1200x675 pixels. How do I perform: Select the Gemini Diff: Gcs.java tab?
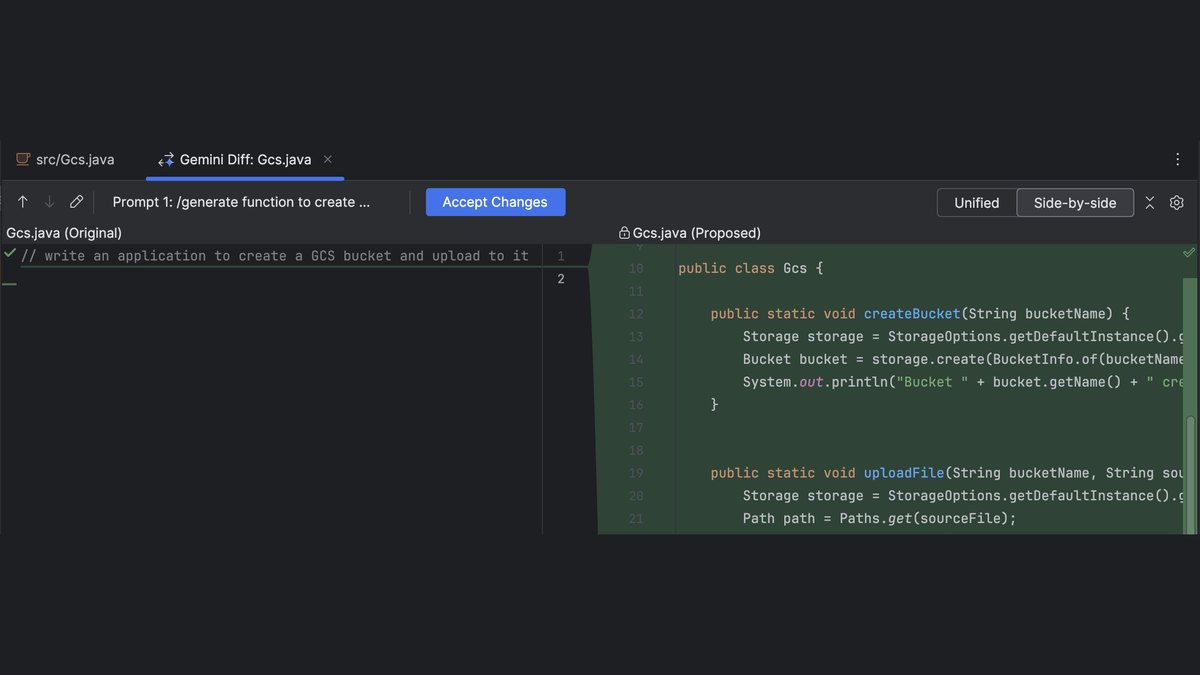point(245,159)
